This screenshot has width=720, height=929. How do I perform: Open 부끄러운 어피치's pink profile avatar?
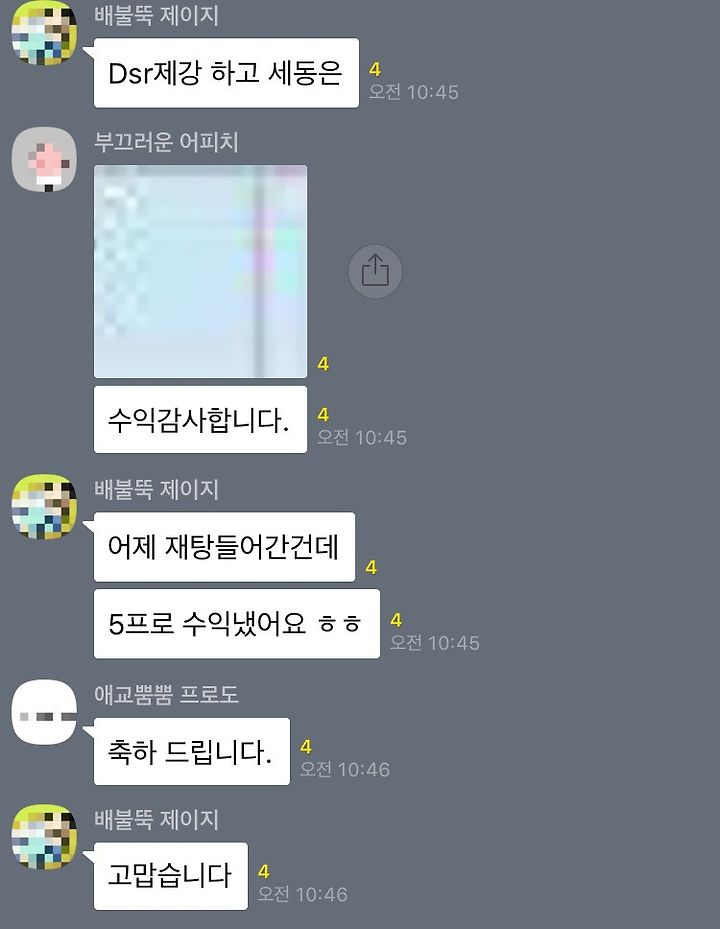(x=44, y=159)
